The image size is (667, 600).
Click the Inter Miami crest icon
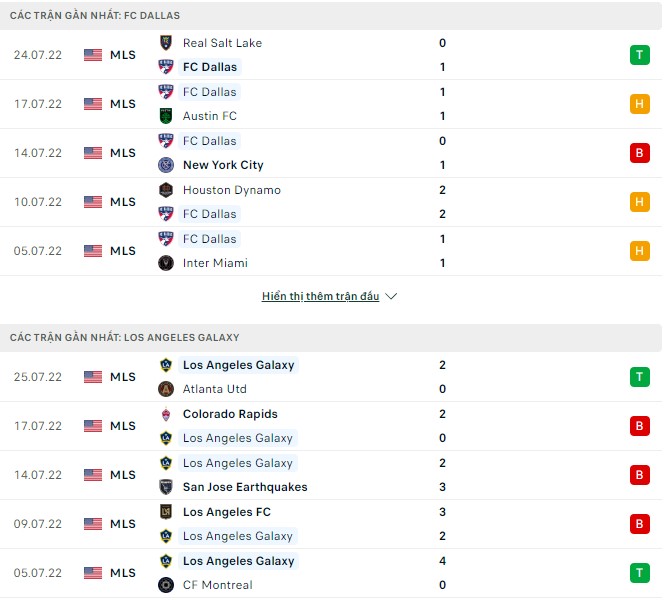click(x=166, y=263)
